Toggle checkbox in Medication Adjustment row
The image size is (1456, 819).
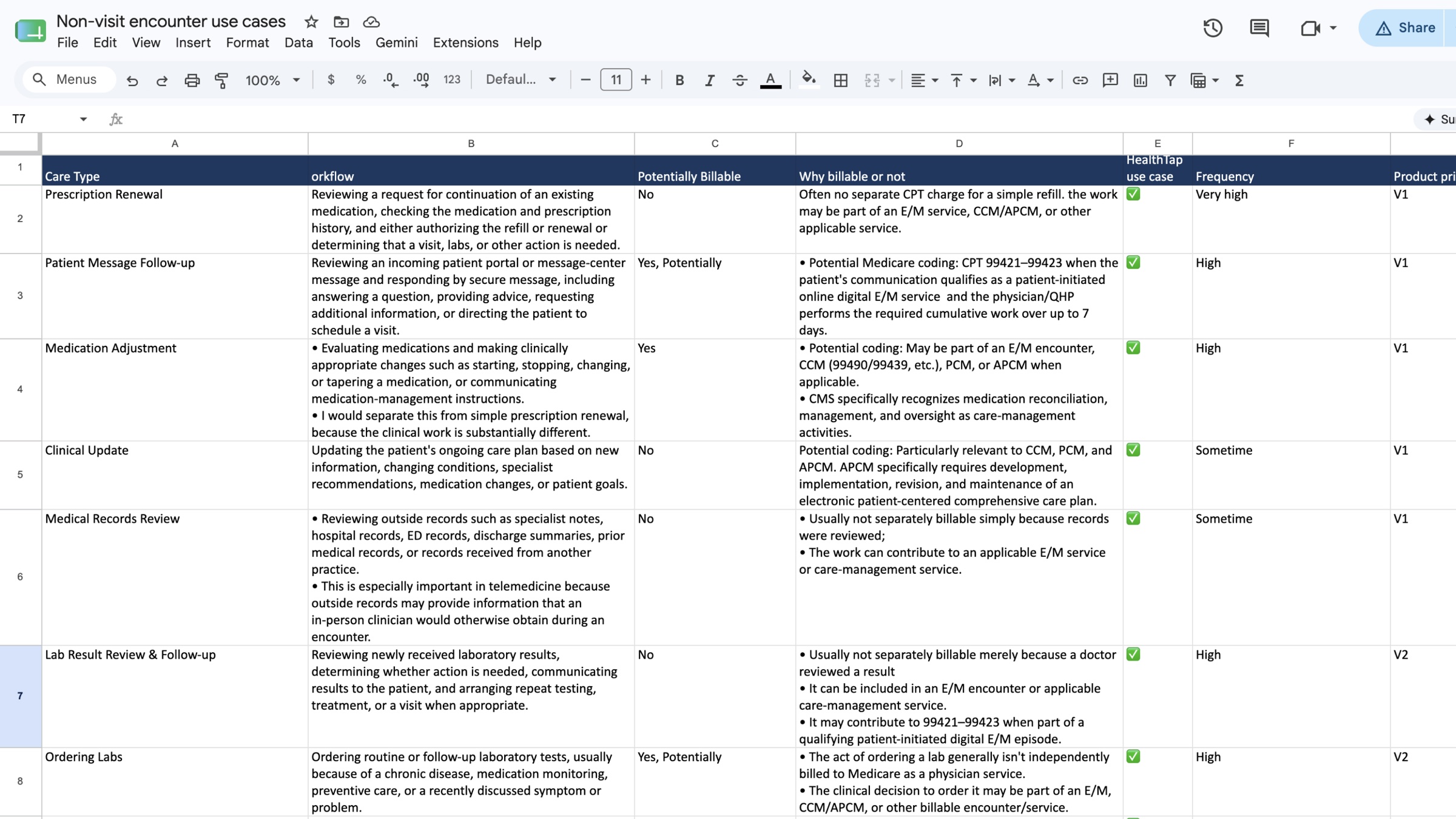click(x=1133, y=348)
